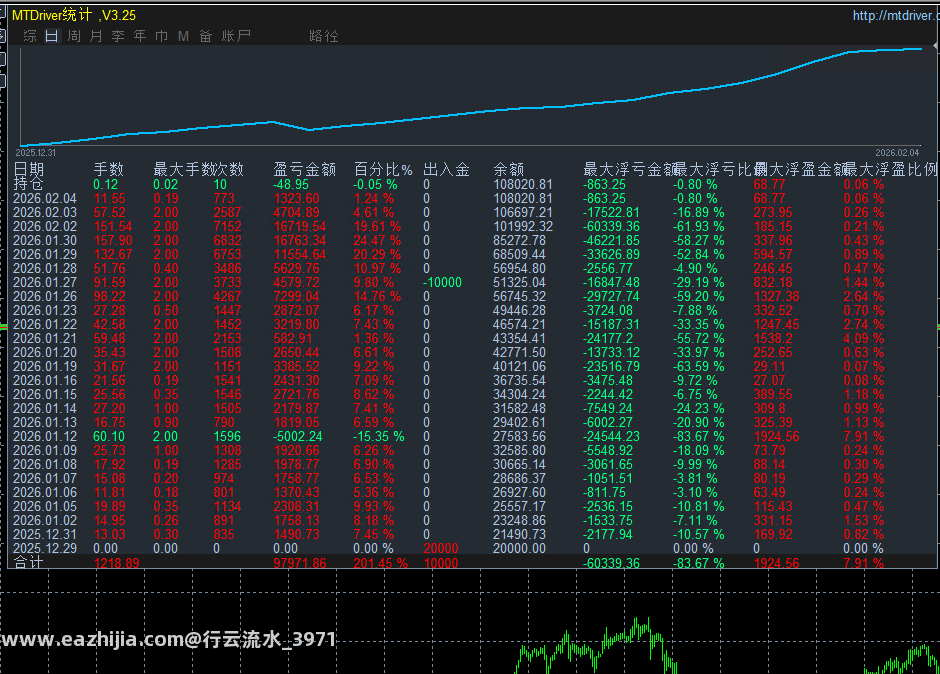This screenshot has height=674, width=940.
Task: Click the 盈亏金额 column header
Action: tap(305, 170)
